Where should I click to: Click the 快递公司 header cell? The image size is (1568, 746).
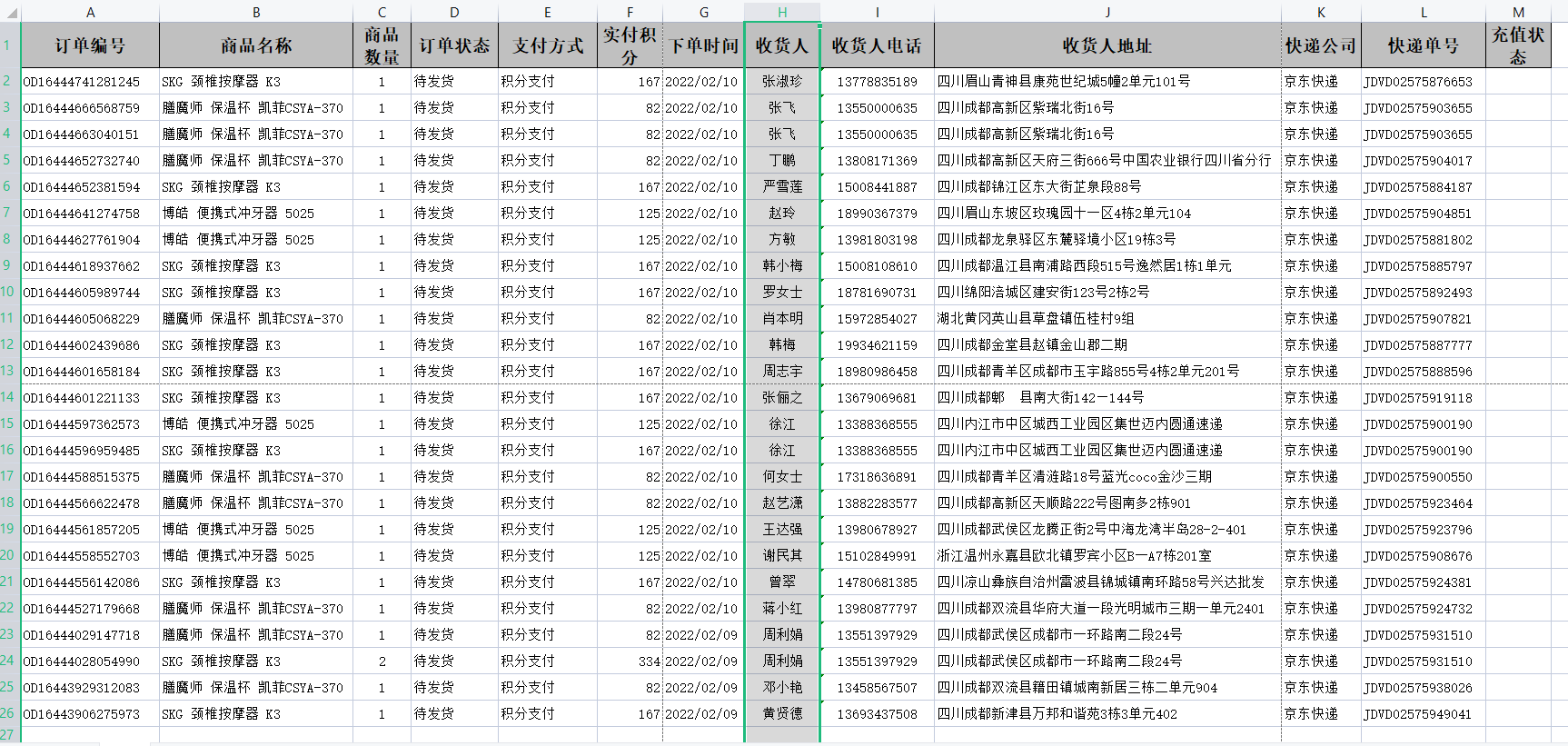click(x=1321, y=45)
